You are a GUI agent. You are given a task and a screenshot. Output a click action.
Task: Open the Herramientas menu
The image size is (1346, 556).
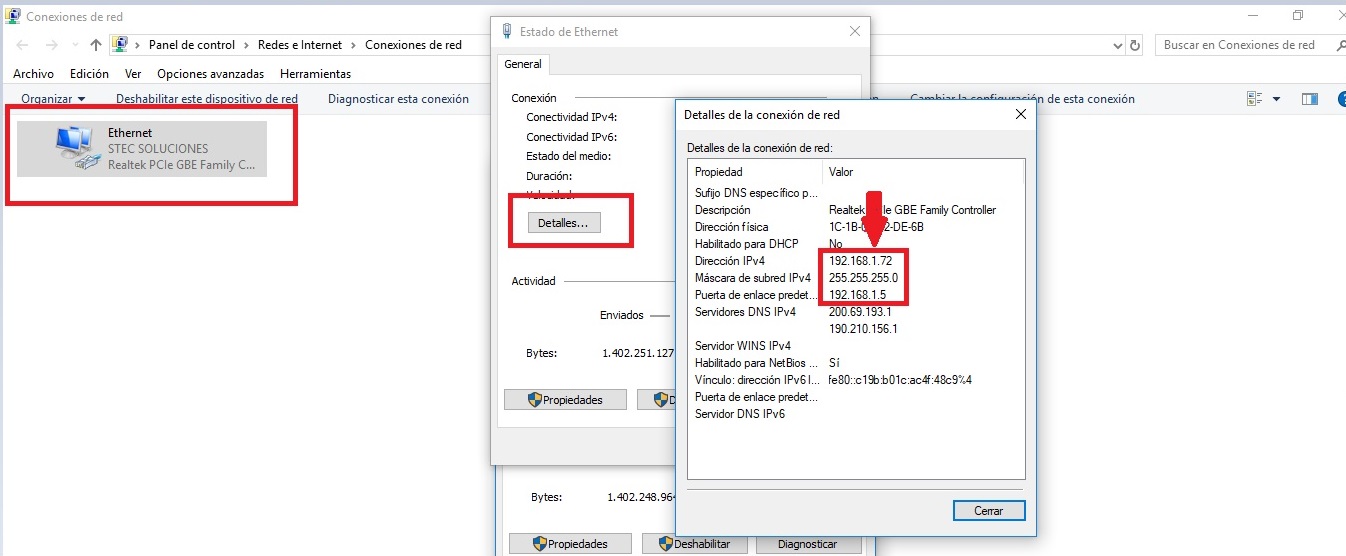coord(315,74)
